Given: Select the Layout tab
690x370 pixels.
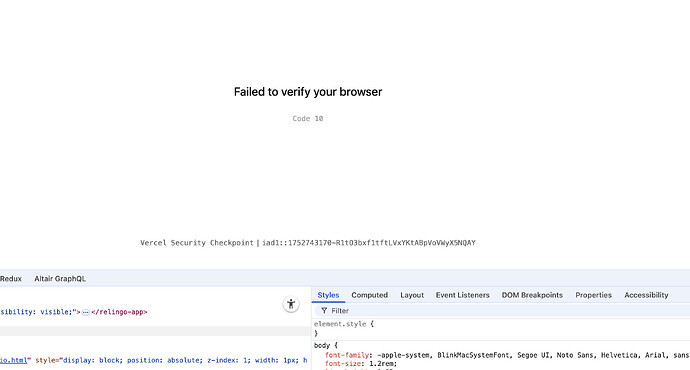Looking at the screenshot, I should click(x=412, y=295).
